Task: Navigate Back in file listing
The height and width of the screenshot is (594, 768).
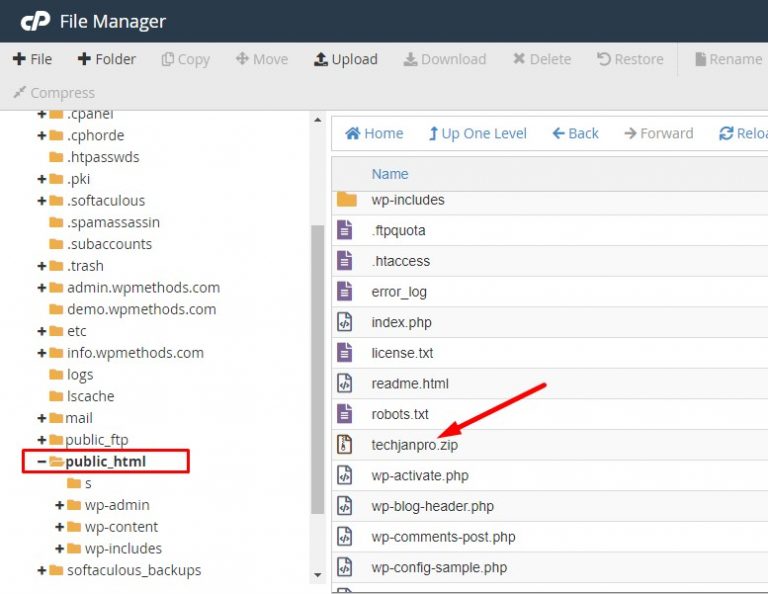Action: [x=576, y=133]
